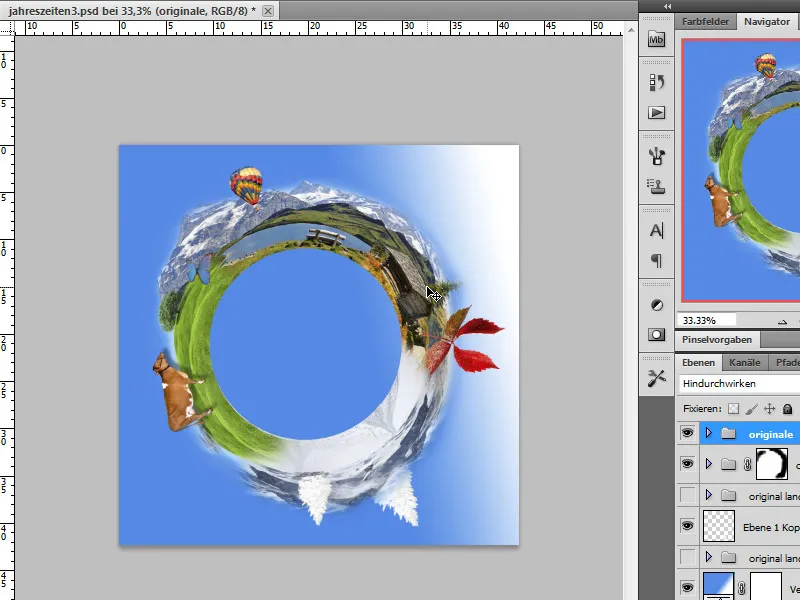Switch to the Pfade tab

pos(787,363)
